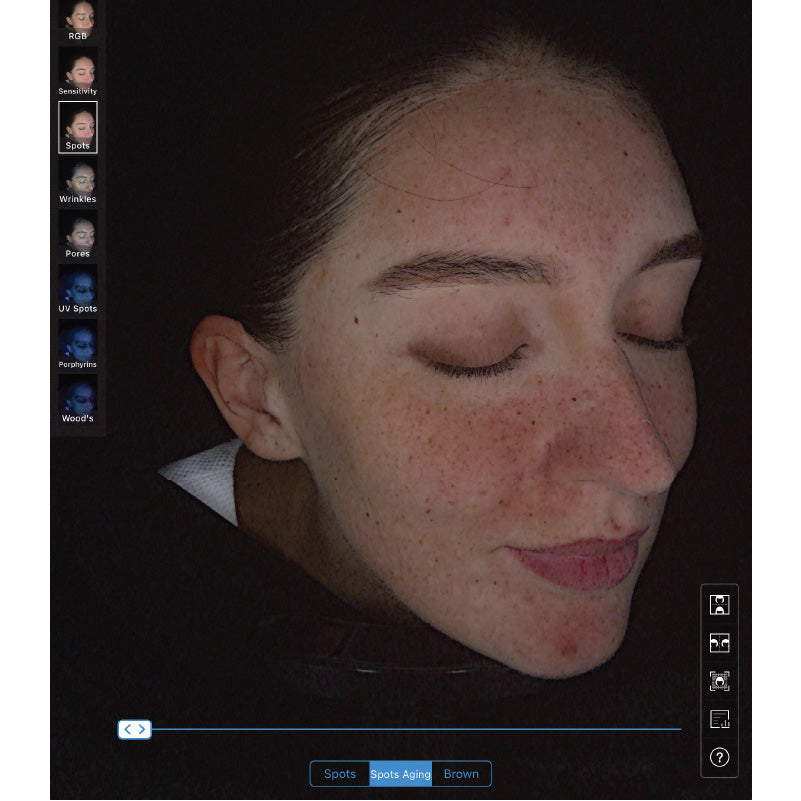801x801 pixels.
Task: Open the vertical split face comparison view
Action: click(x=719, y=605)
